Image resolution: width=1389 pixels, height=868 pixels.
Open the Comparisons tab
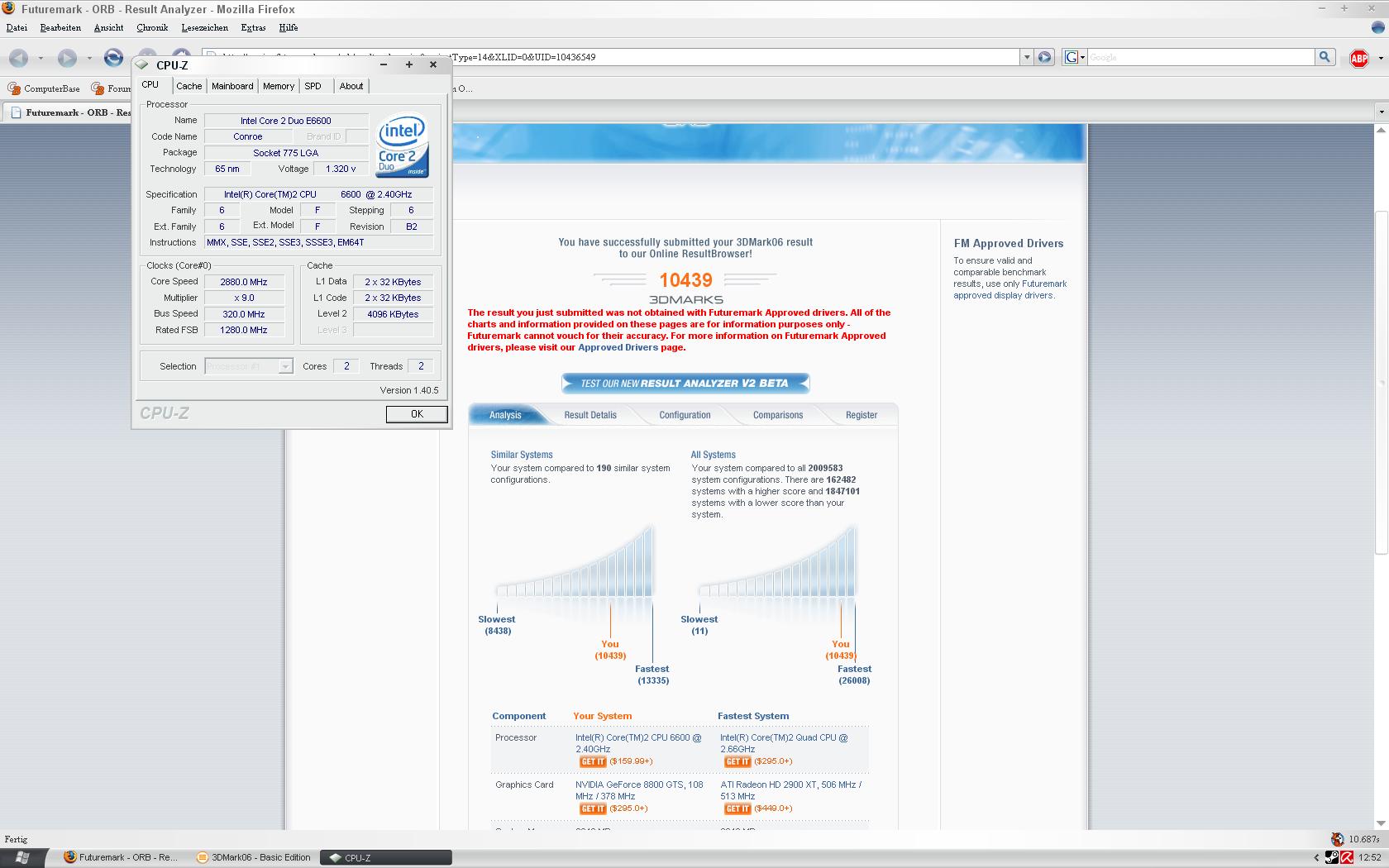click(x=778, y=415)
